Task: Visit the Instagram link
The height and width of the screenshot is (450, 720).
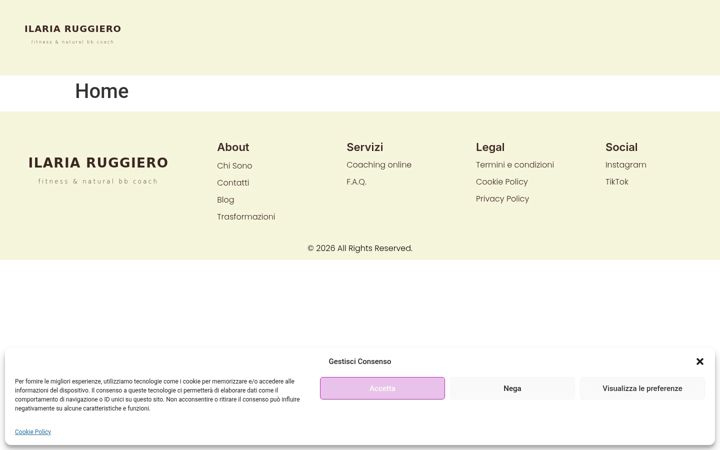Action: 625,165
